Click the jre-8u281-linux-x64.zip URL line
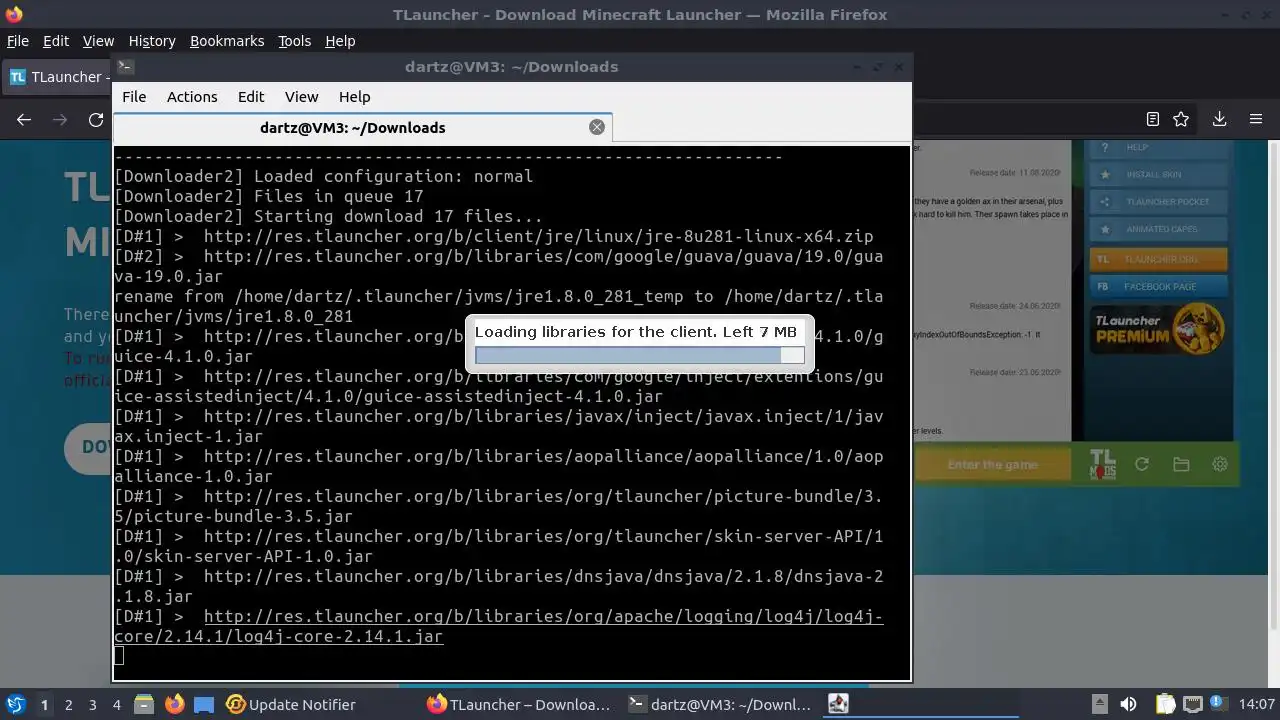Screen dimensions: 1280x720 [x=538, y=236]
